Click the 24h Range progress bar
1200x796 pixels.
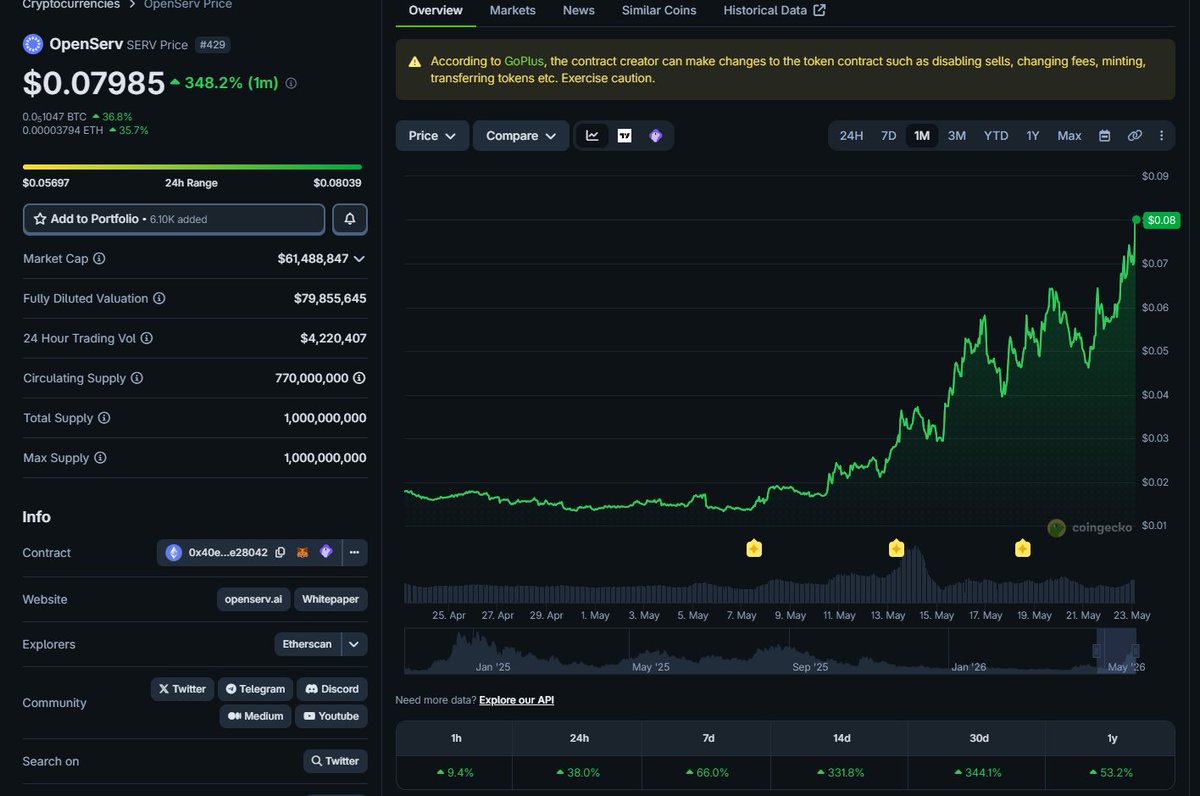click(192, 167)
